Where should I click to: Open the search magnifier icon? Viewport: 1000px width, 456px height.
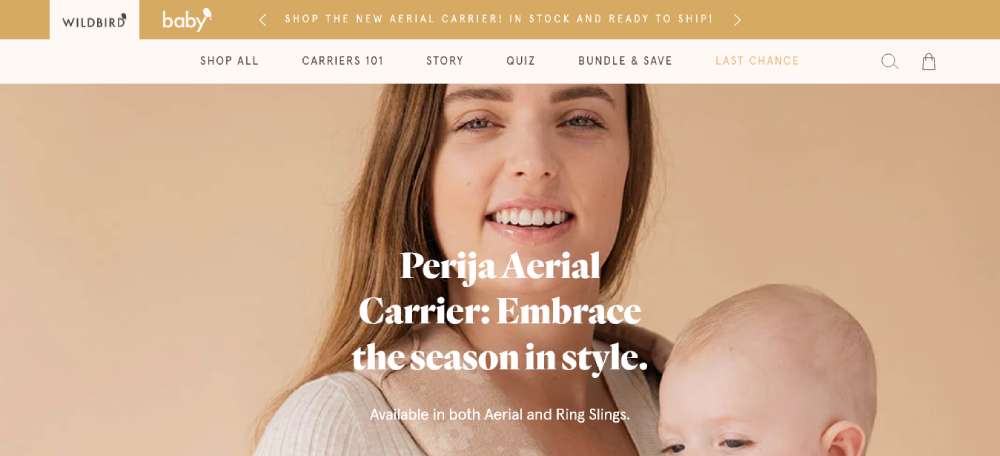[890, 61]
